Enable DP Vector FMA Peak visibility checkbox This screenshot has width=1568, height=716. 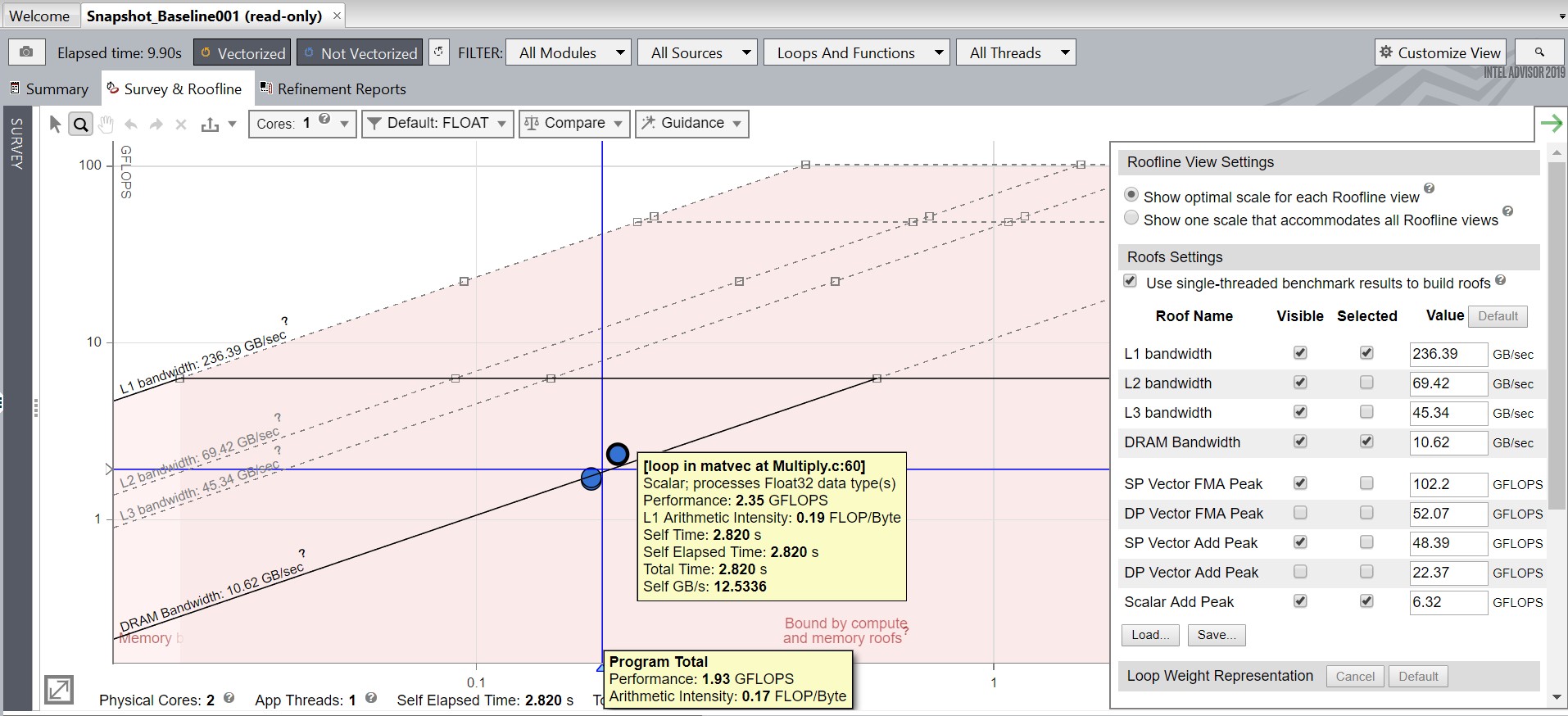pyautogui.click(x=1300, y=513)
